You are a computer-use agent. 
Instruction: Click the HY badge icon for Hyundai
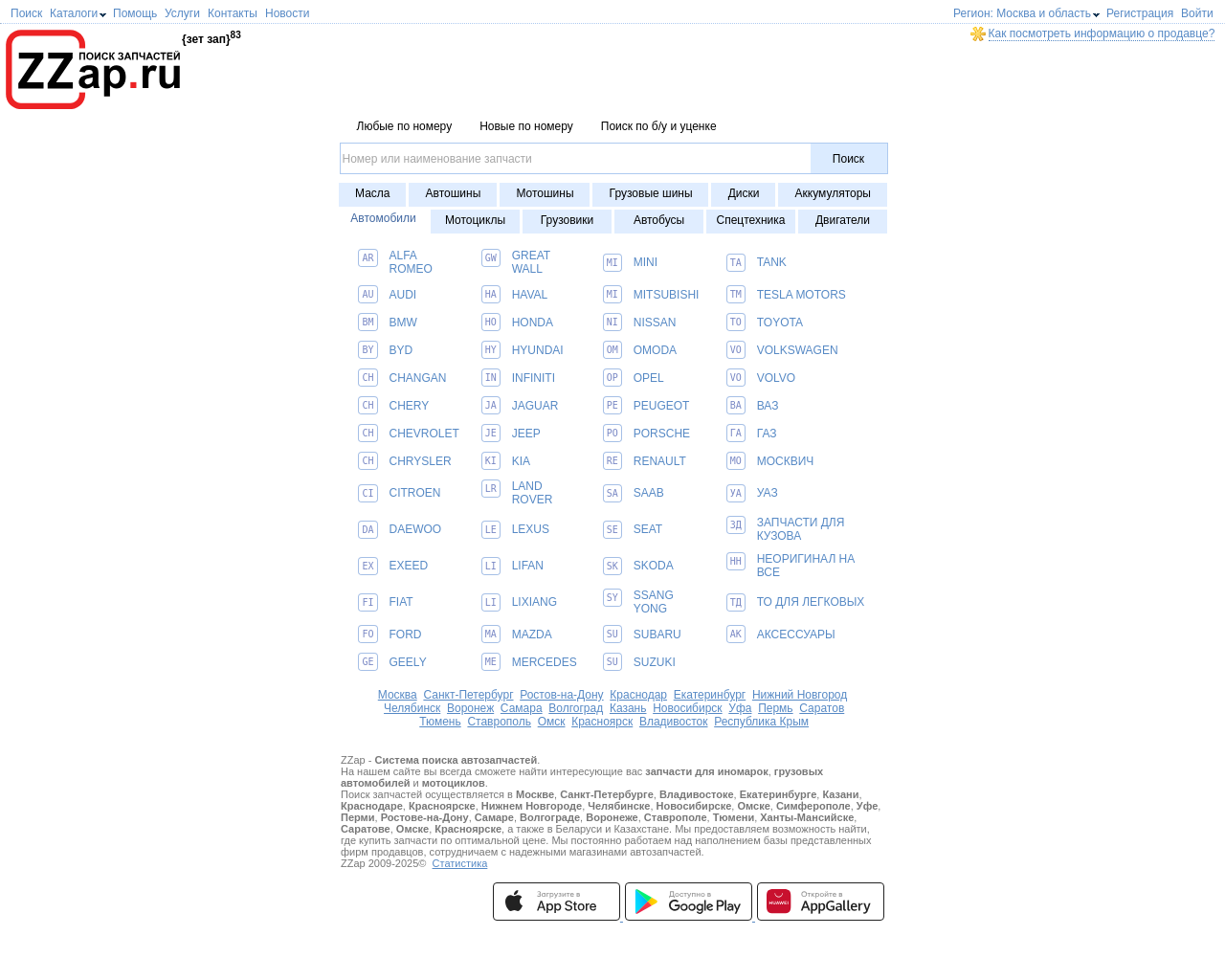point(491,350)
